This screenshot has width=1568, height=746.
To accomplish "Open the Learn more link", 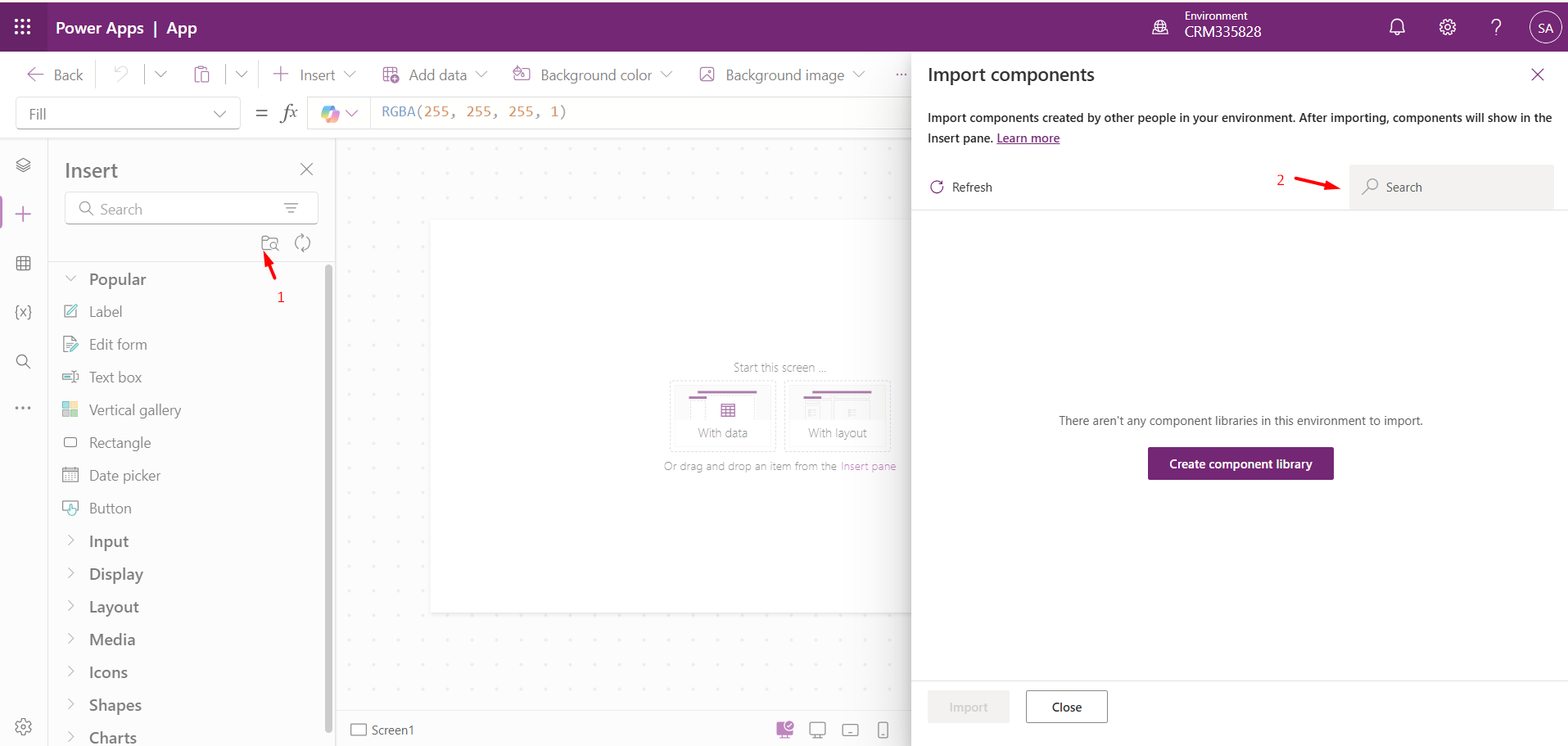I will click(x=1028, y=138).
